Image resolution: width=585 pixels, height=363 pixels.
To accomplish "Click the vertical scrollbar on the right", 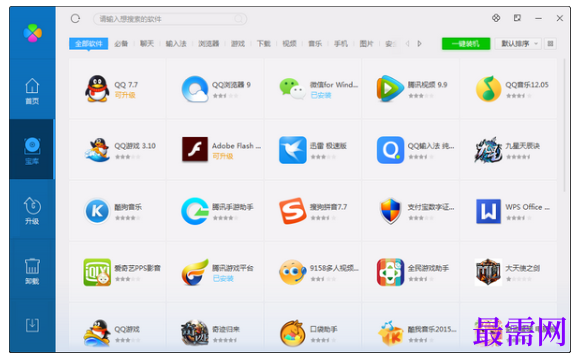I will (x=564, y=125).
